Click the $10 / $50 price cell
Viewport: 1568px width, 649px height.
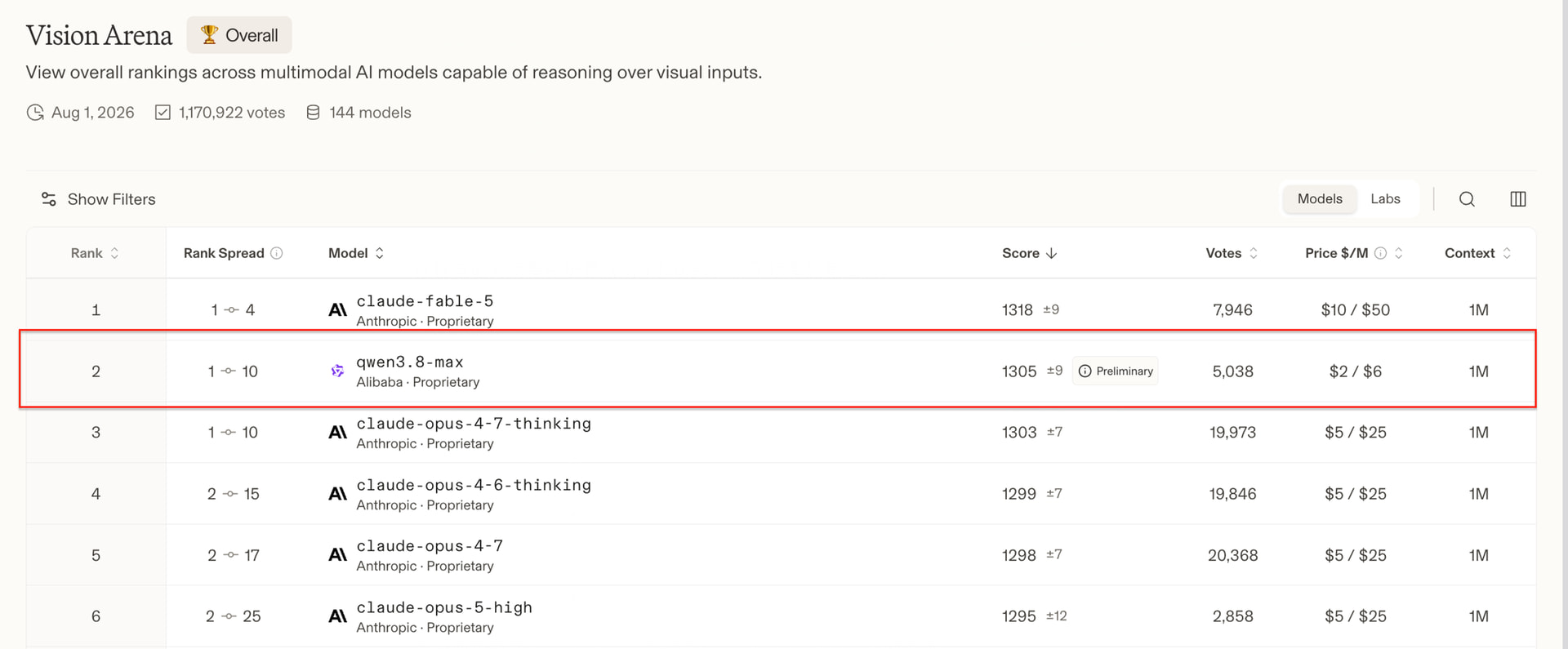[1356, 310]
